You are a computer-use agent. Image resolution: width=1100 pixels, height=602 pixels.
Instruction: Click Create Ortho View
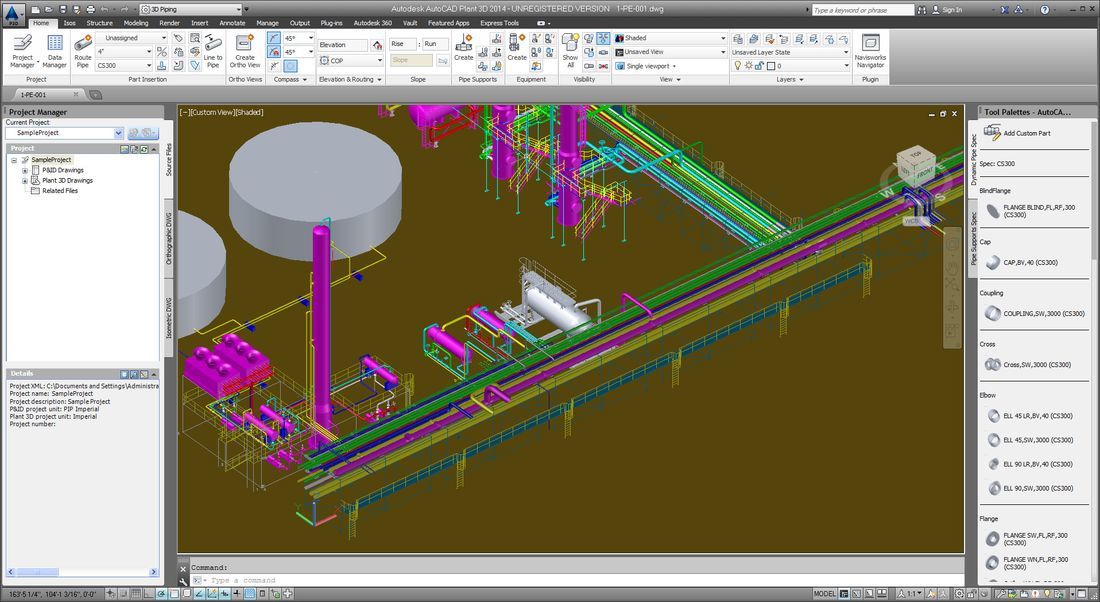[245, 51]
